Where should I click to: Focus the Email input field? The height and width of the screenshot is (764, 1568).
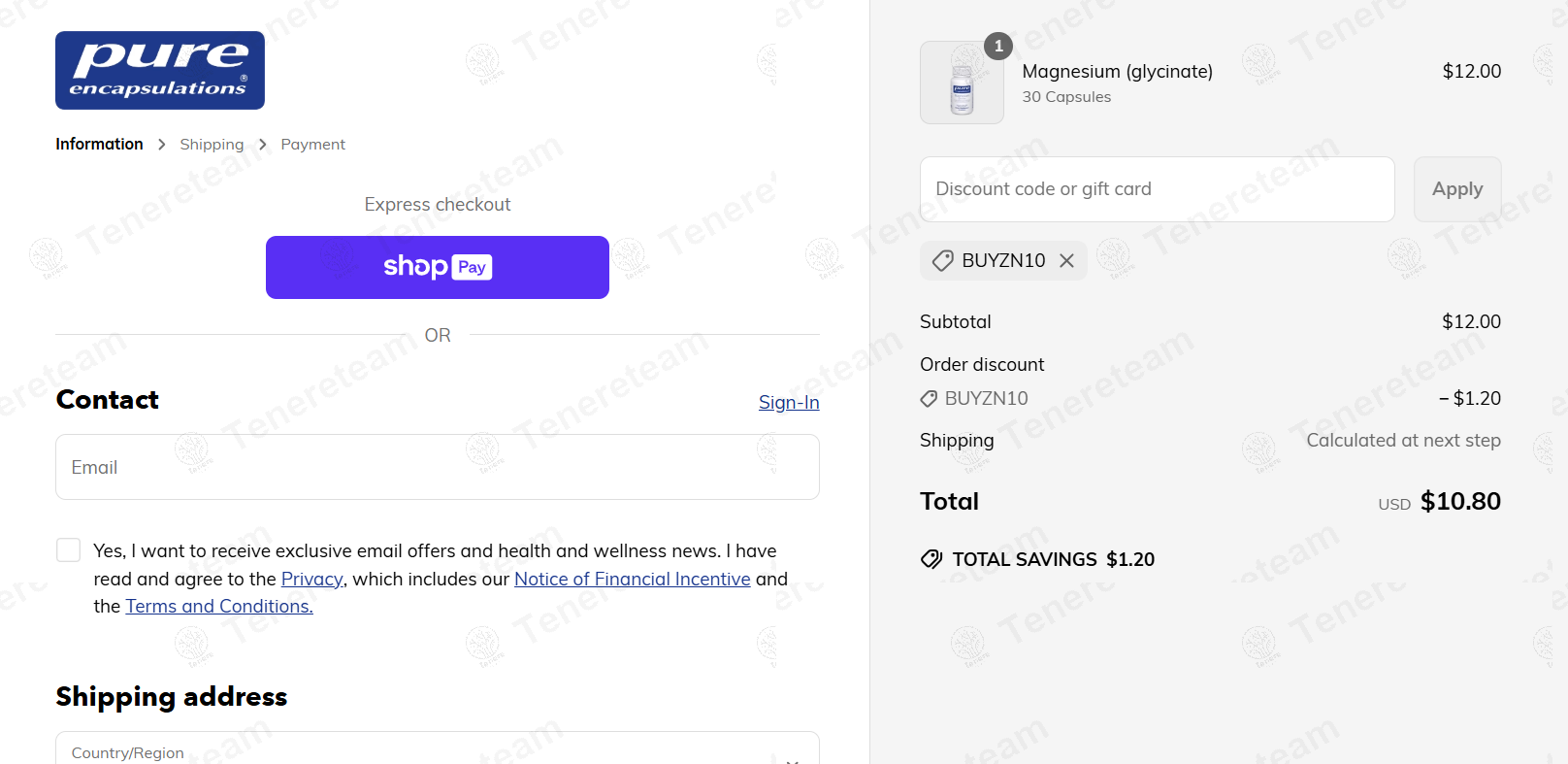click(x=437, y=467)
